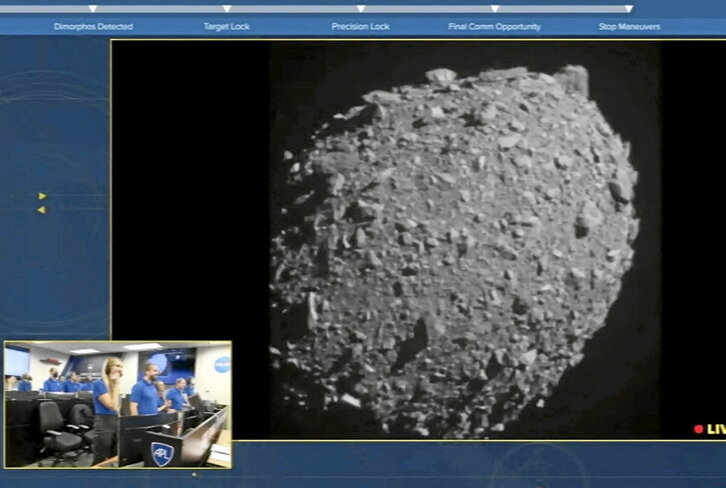Image resolution: width=726 pixels, height=488 pixels.
Task: Click the marker above Final Comm Opportunity
Action: pyautogui.click(x=494, y=9)
